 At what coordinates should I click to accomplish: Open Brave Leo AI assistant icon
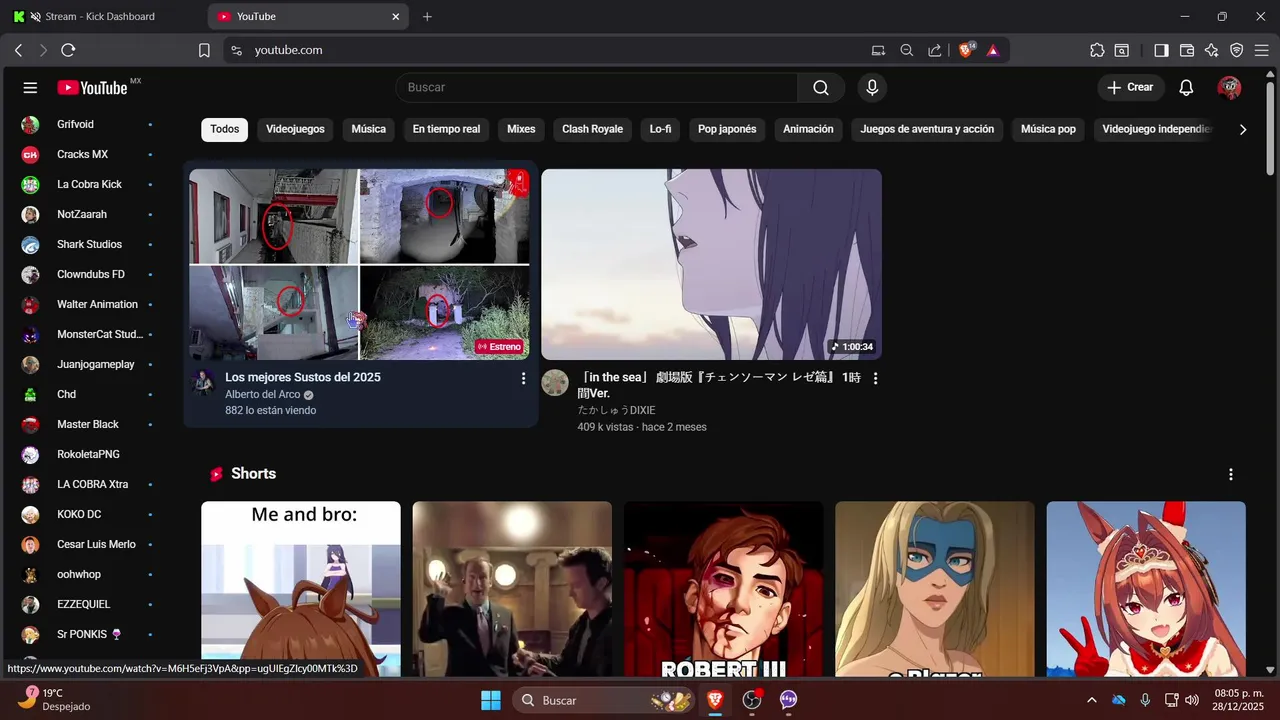(x=1212, y=50)
